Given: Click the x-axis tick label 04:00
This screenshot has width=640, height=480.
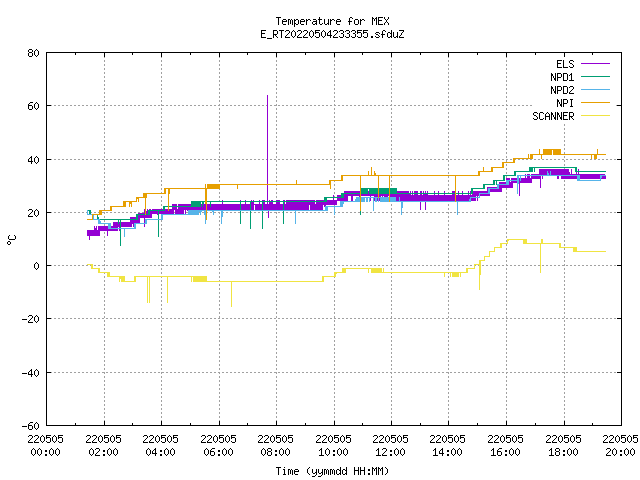Looking at the screenshot, I should click(161, 452).
